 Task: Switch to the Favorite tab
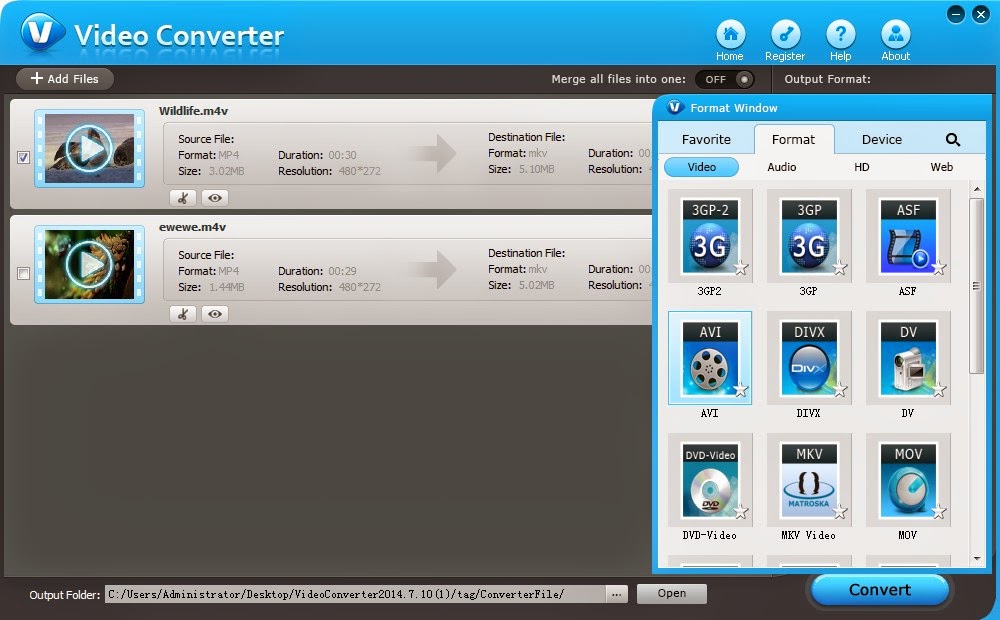pyautogui.click(x=706, y=140)
